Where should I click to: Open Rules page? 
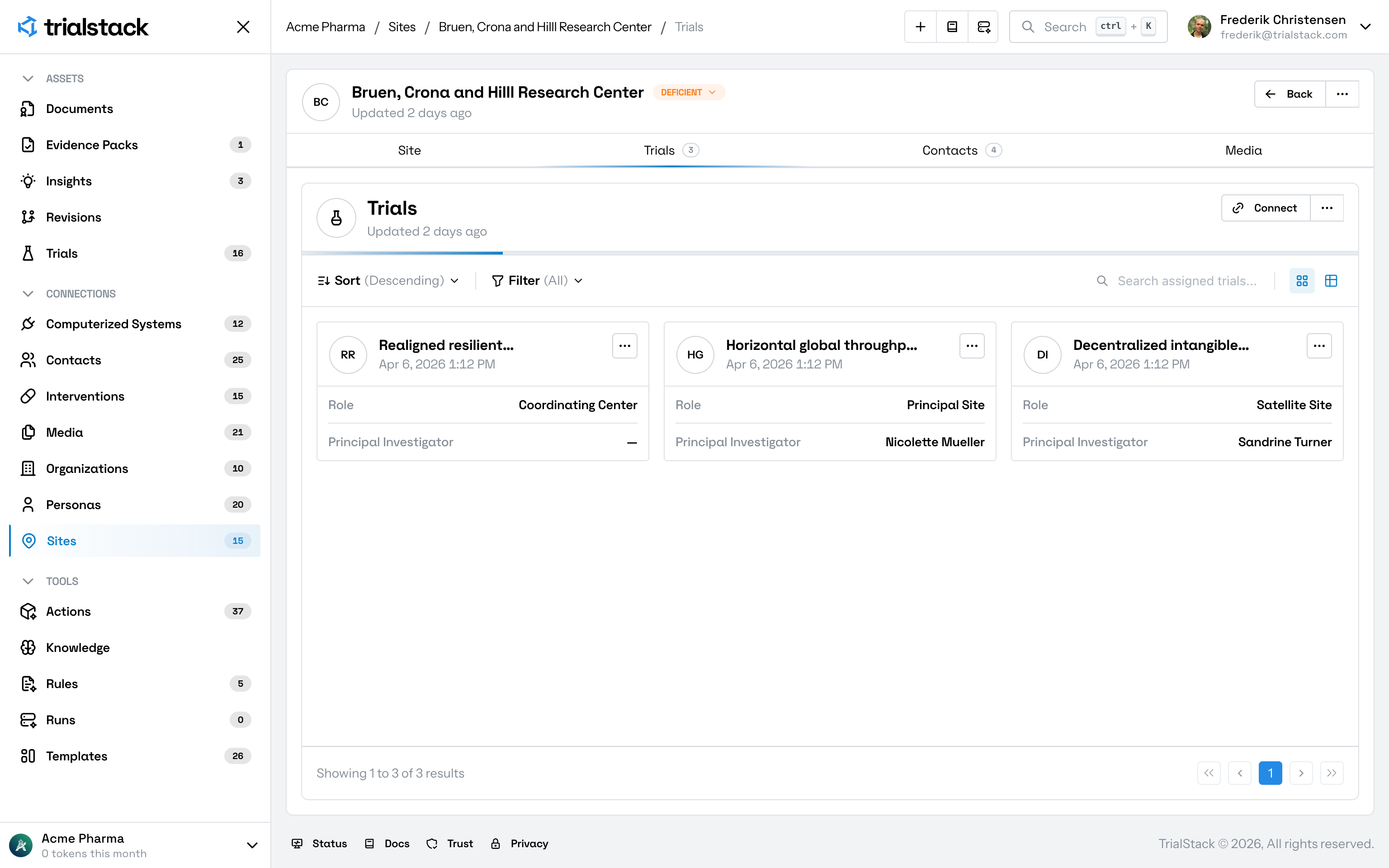click(135, 684)
